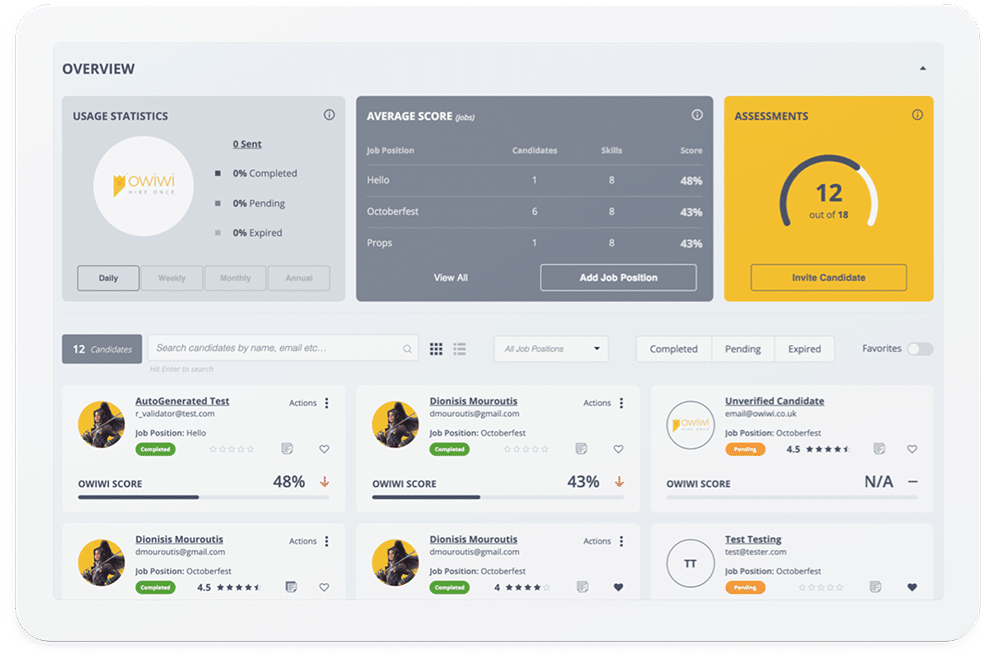The width and height of the screenshot is (989, 657).
Task: Open Actions dots on first Dionisis Mouroutis card
Action: [621, 403]
